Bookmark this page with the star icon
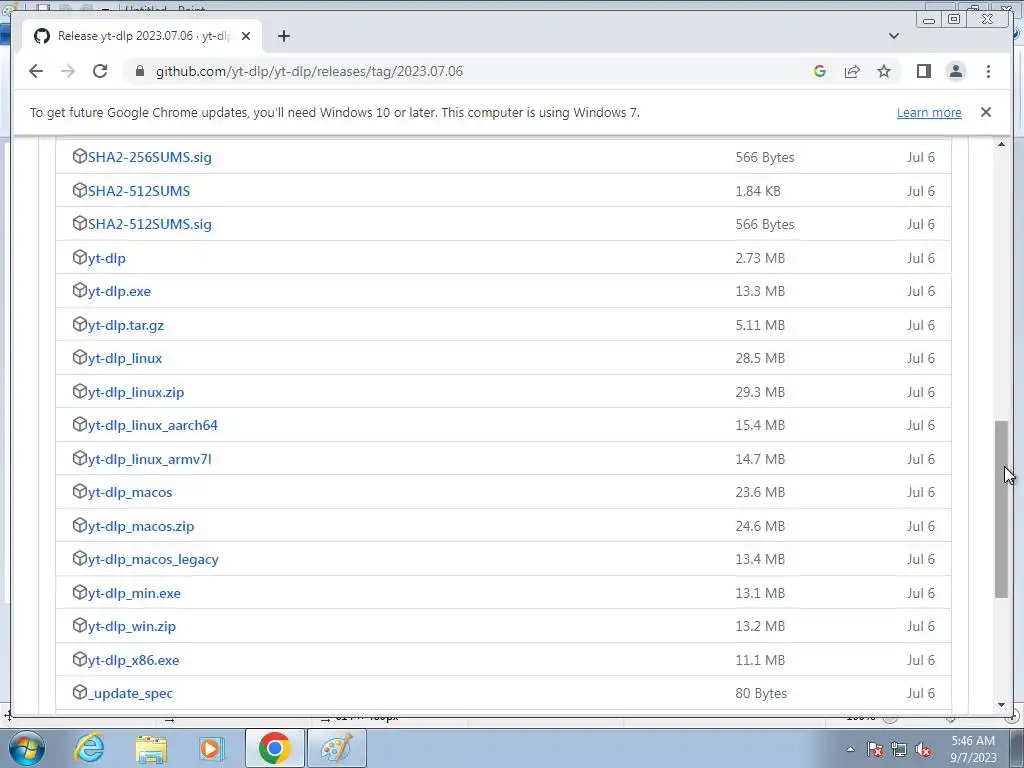 (x=884, y=71)
